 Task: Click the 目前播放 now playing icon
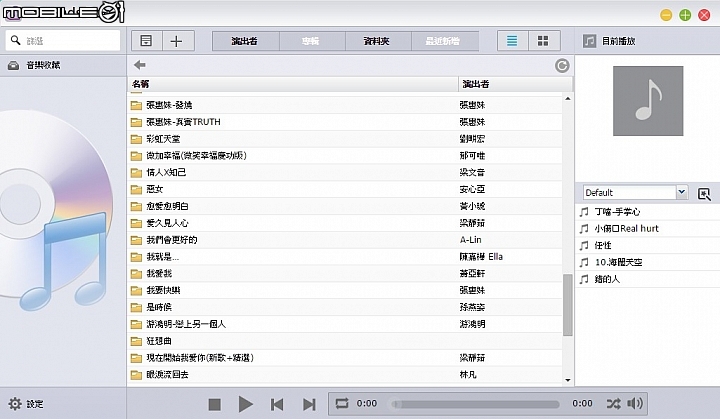pyautogui.click(x=590, y=41)
